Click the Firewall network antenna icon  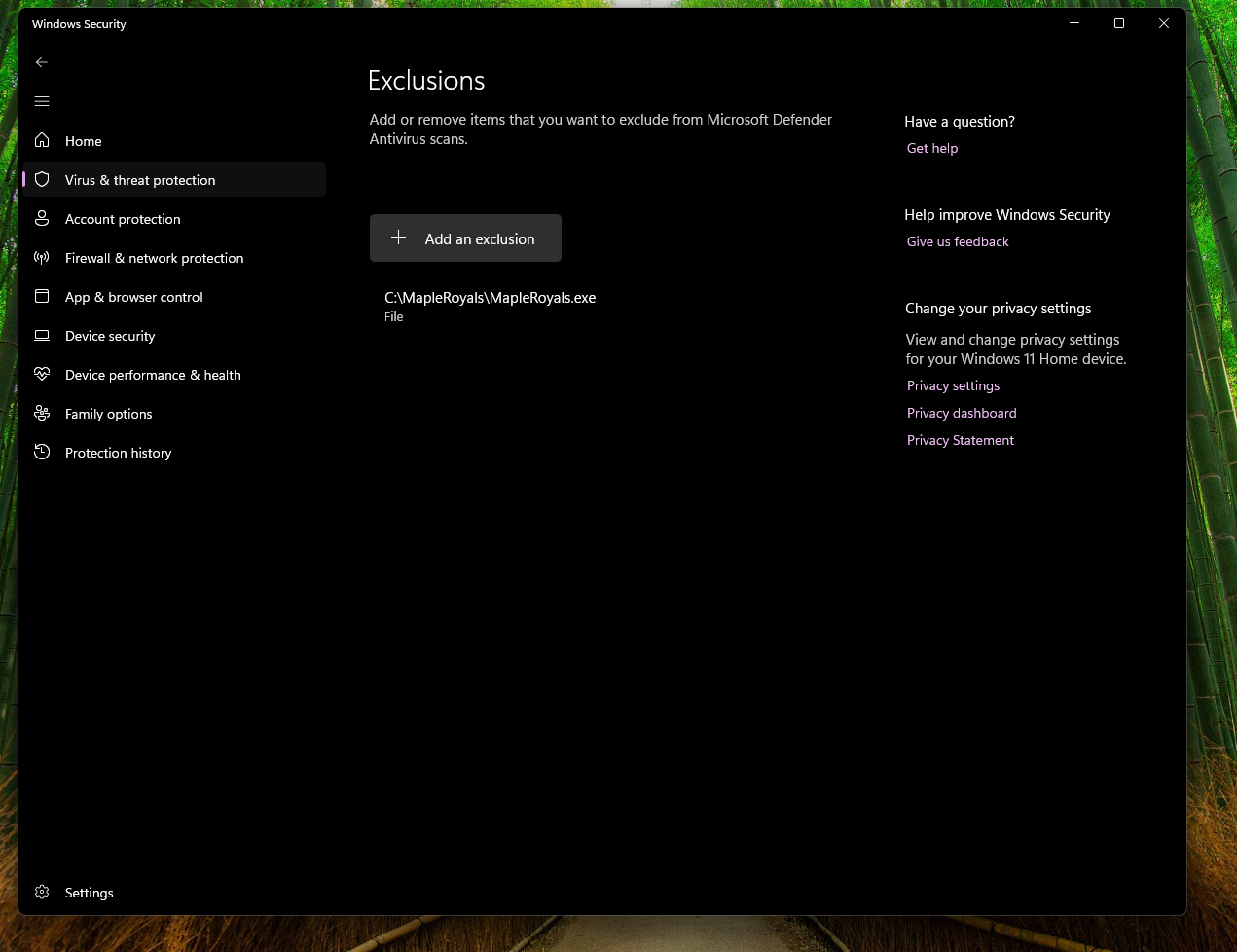(42, 258)
